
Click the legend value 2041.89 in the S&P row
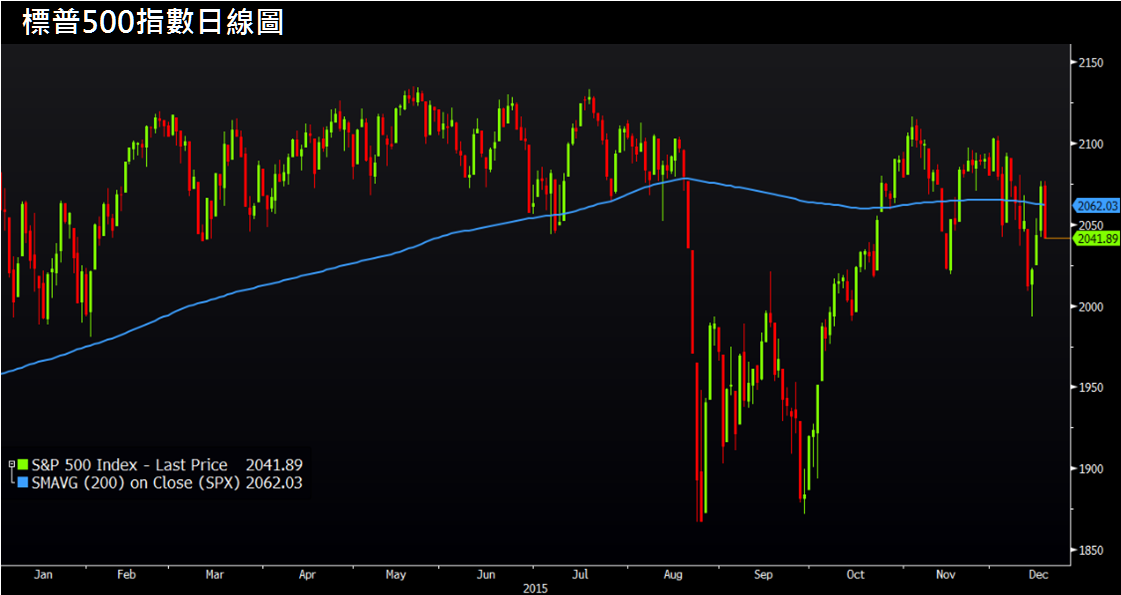click(274, 465)
